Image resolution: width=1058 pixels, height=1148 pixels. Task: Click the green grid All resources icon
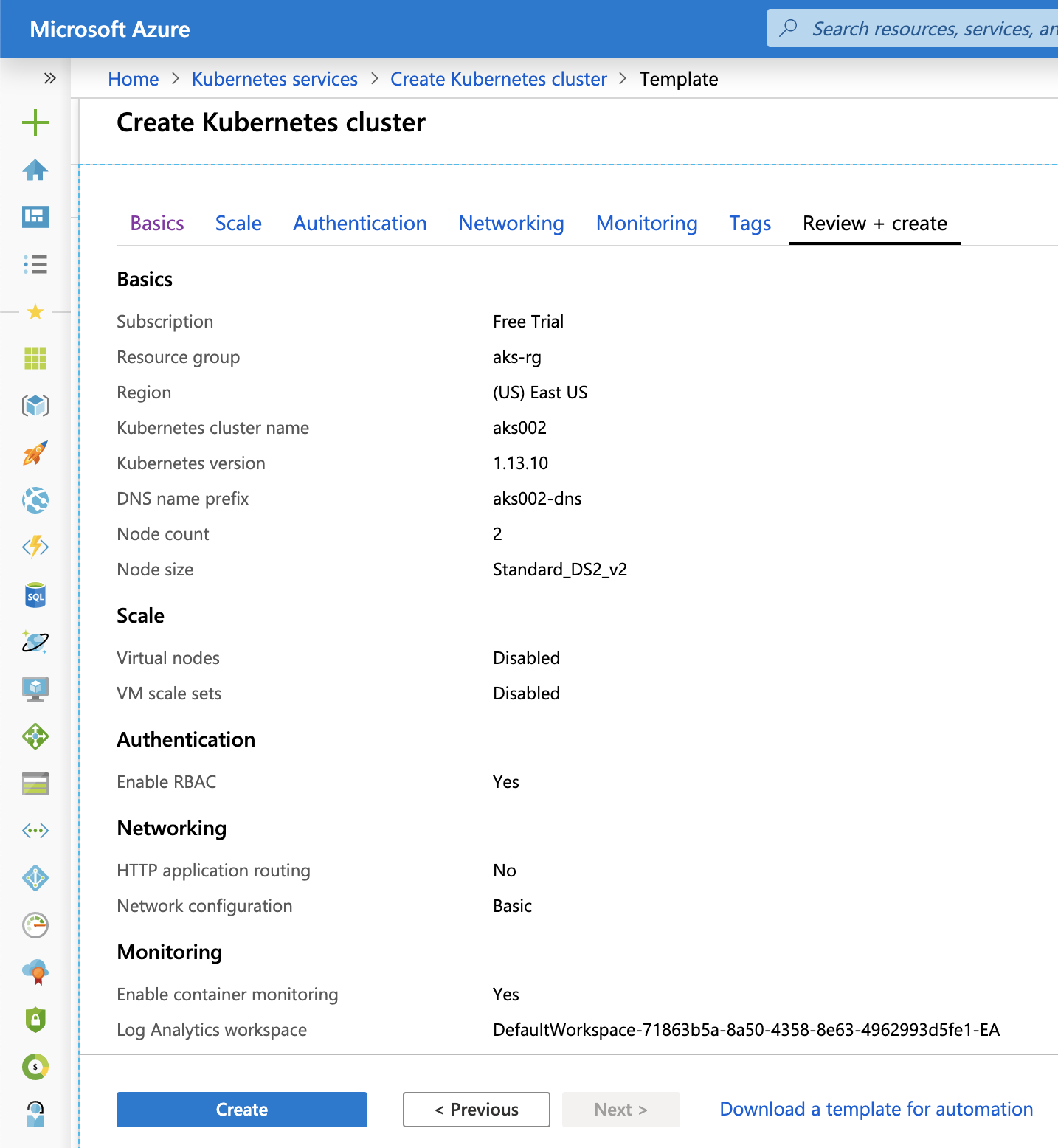(x=35, y=359)
